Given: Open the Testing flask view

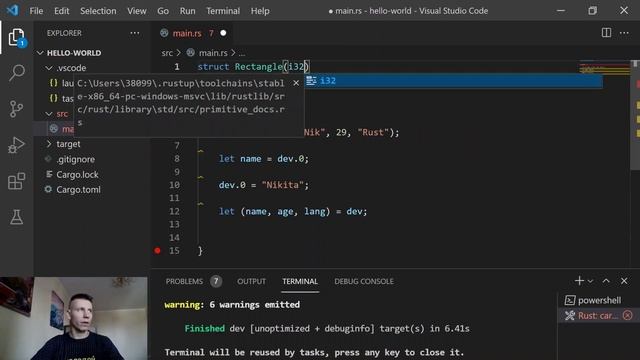Looking at the screenshot, I should coord(16,217).
